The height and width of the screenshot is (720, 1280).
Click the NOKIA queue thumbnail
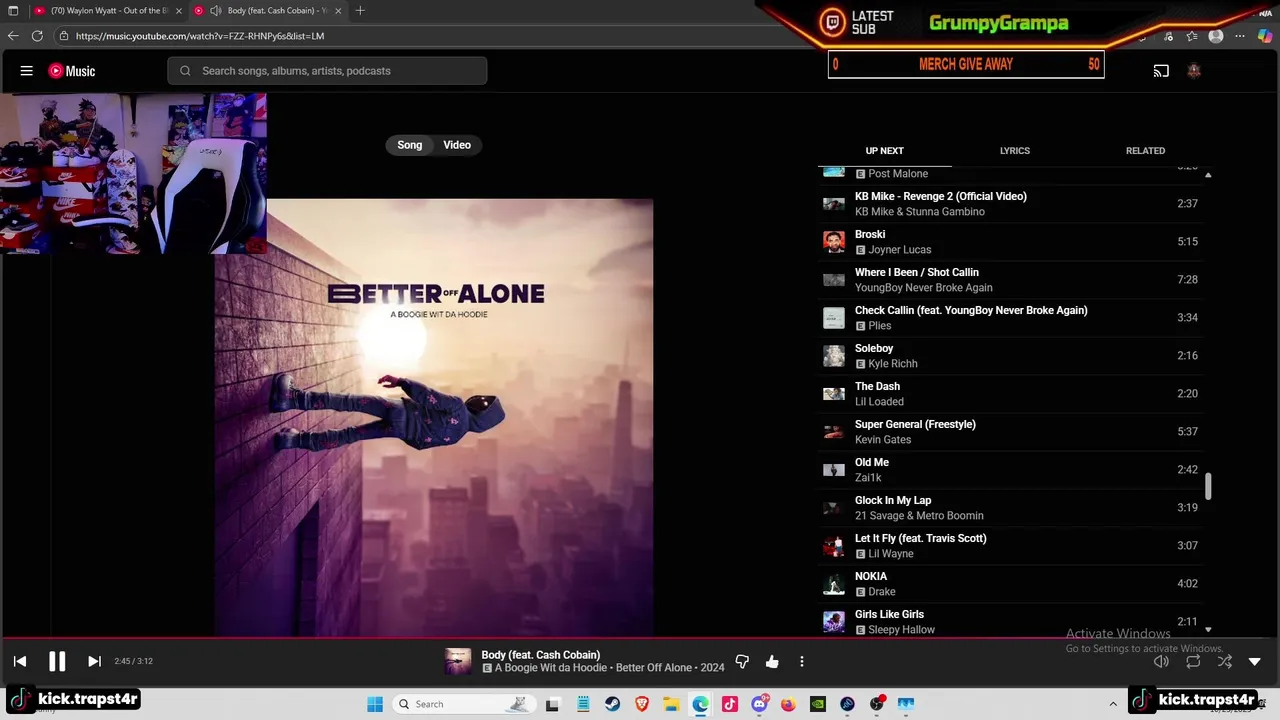tap(834, 583)
